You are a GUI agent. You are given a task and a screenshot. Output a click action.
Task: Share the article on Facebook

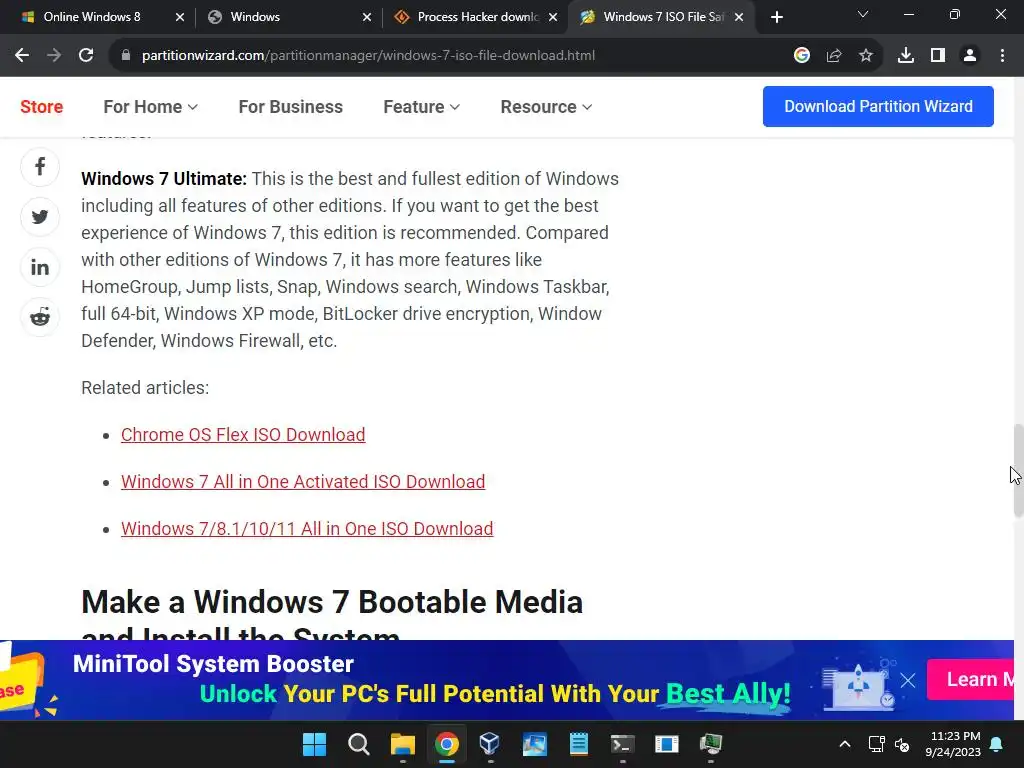coord(40,167)
